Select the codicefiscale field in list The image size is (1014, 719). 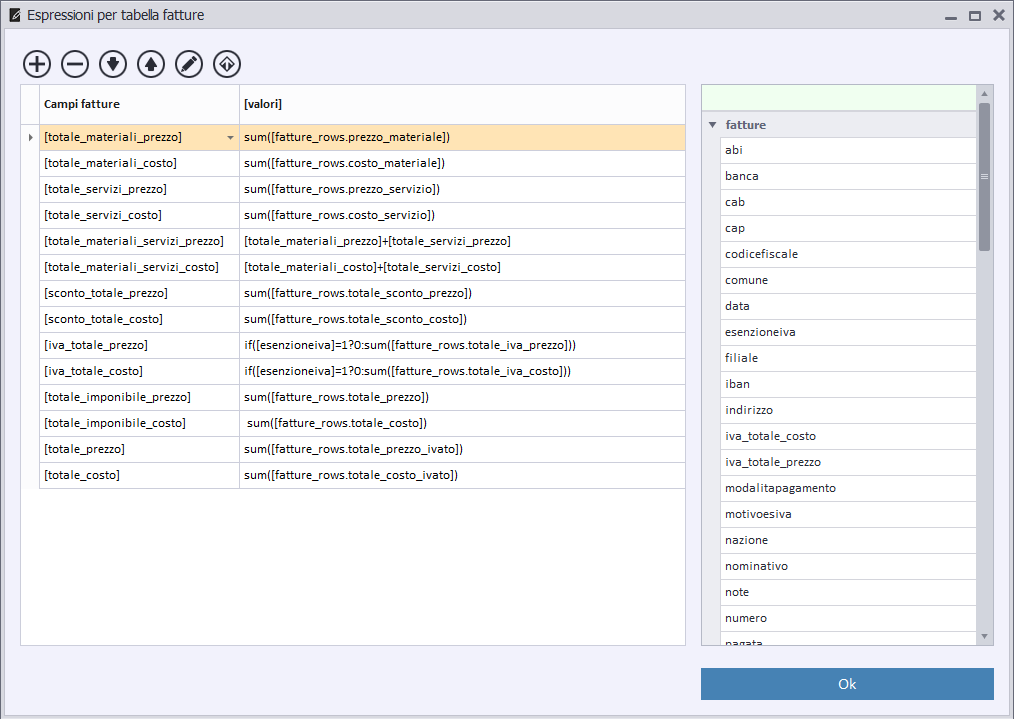click(847, 254)
